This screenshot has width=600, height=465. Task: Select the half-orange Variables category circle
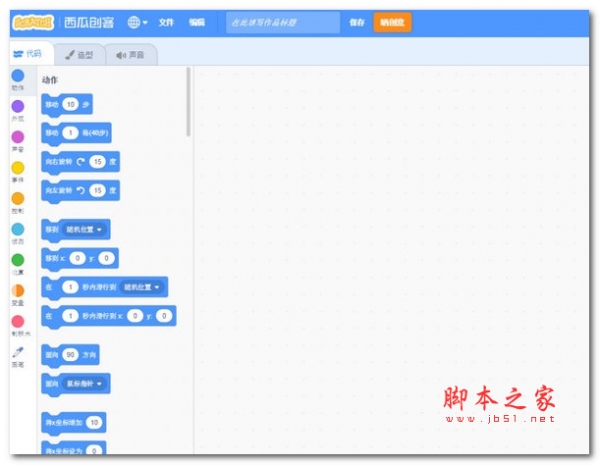click(x=18, y=290)
